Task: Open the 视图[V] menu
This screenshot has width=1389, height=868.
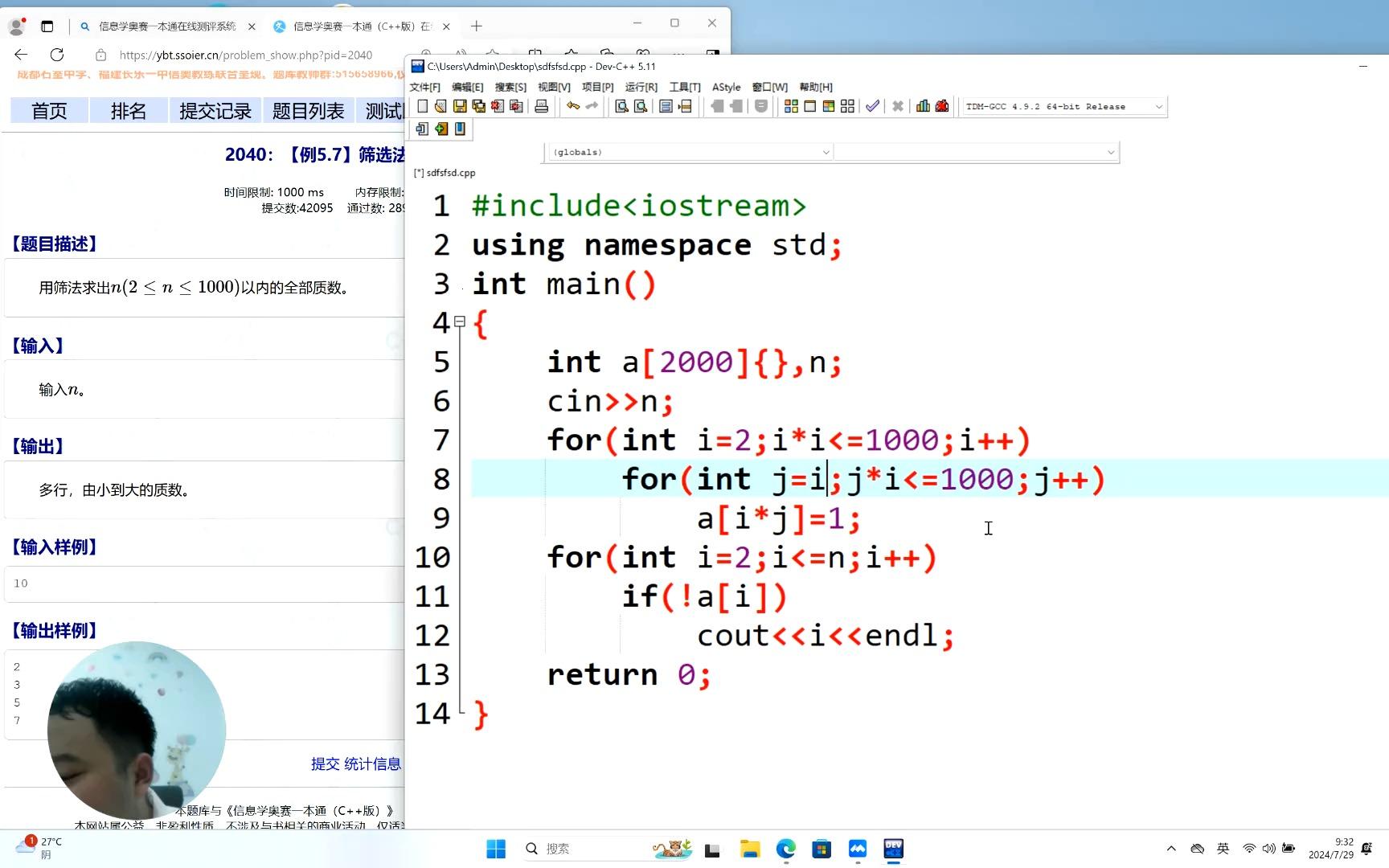Action: tap(554, 87)
